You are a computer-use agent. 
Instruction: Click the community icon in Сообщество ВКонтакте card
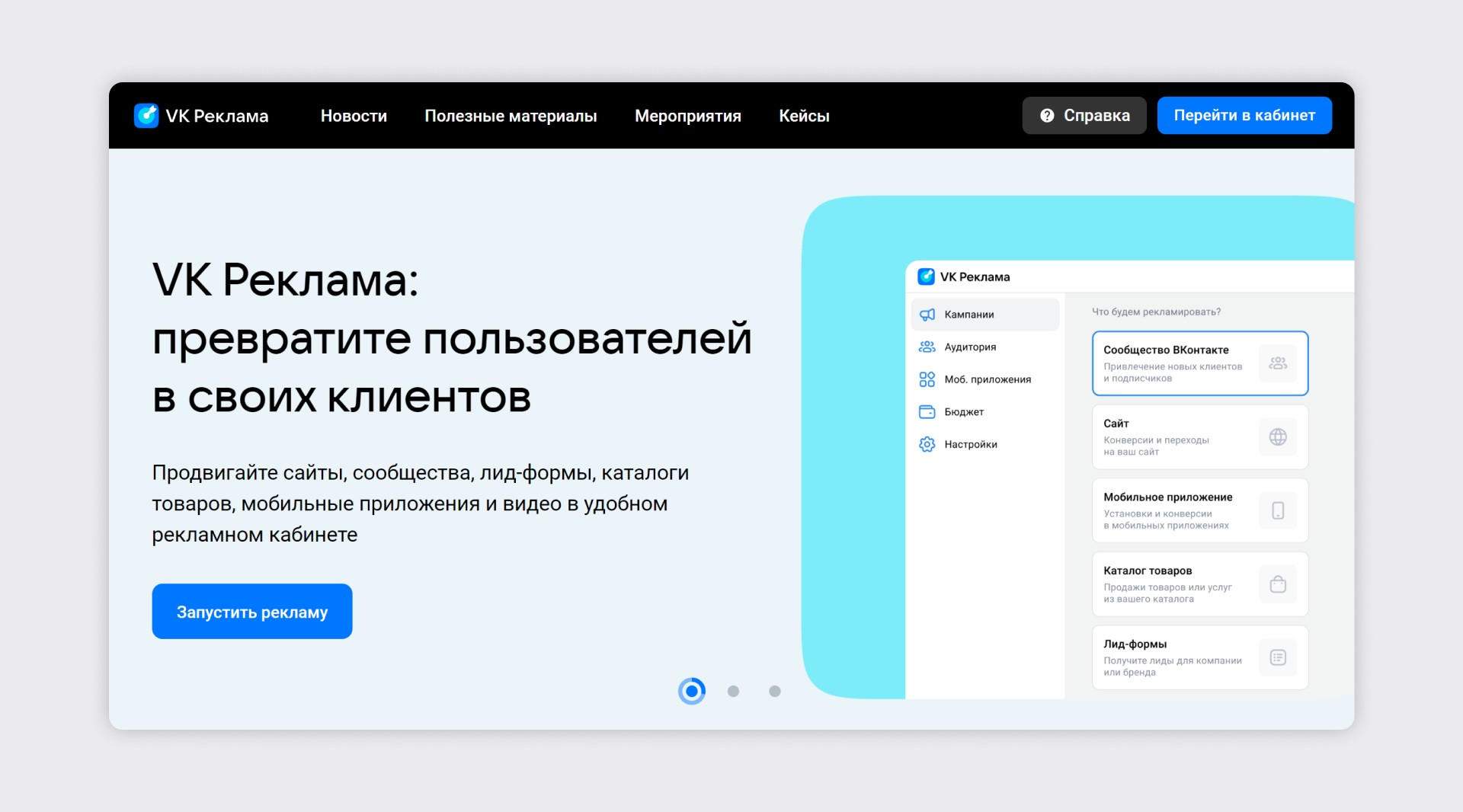(1278, 363)
